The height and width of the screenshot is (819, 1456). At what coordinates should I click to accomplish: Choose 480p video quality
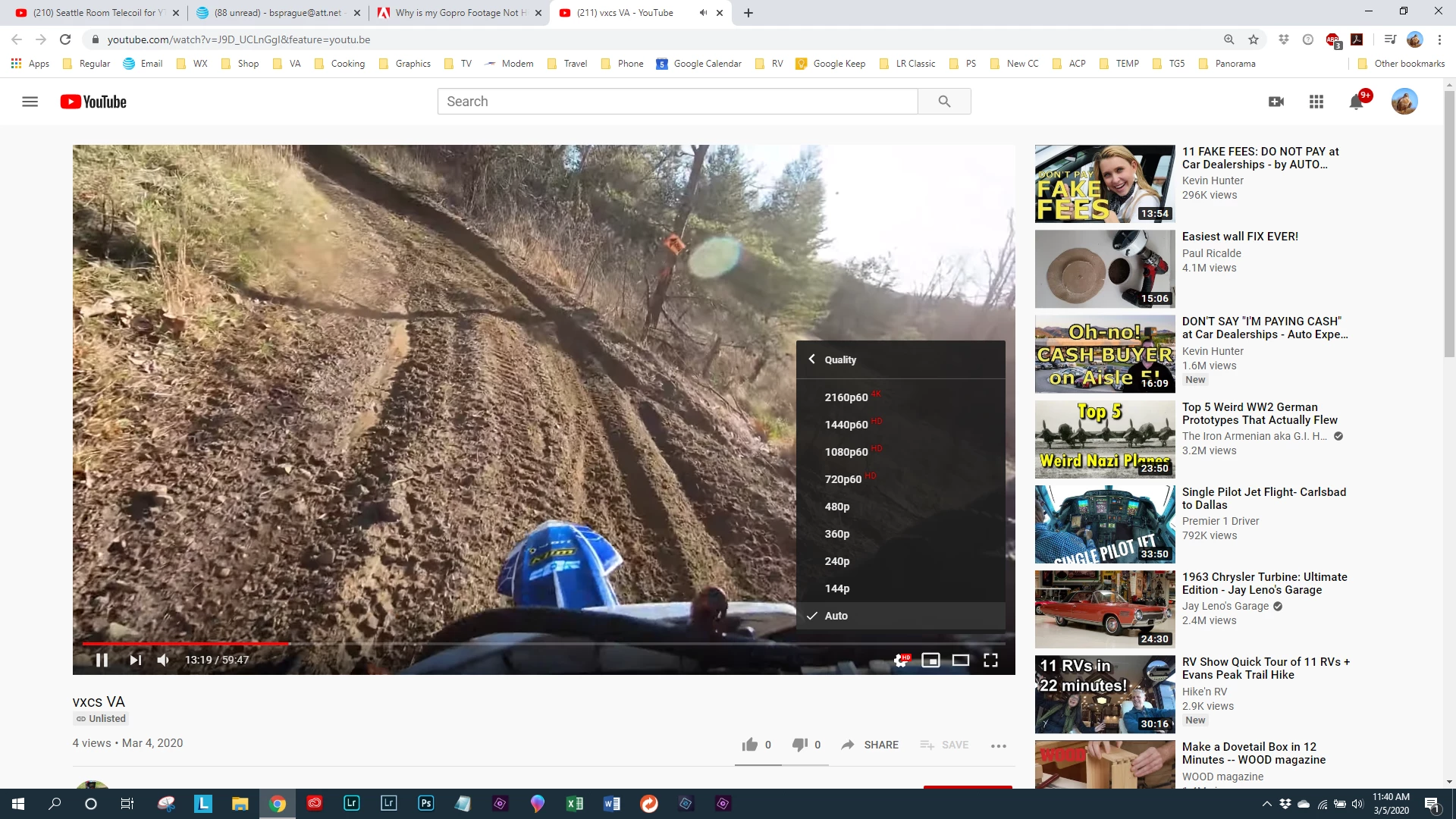point(837,507)
